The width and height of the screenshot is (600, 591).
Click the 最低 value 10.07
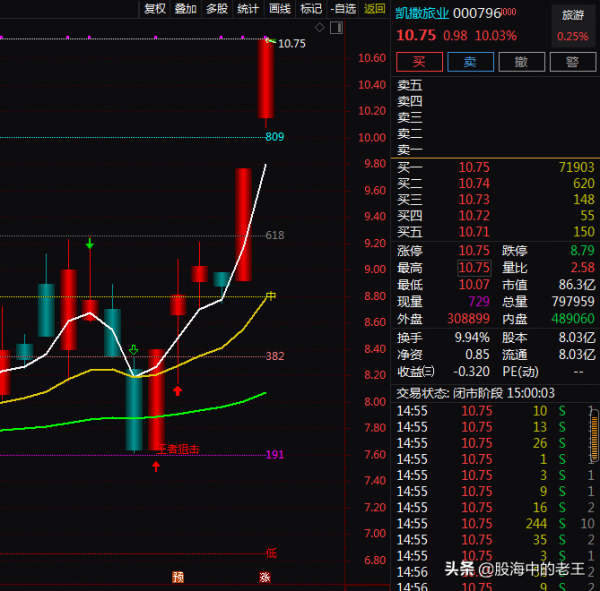(474, 284)
